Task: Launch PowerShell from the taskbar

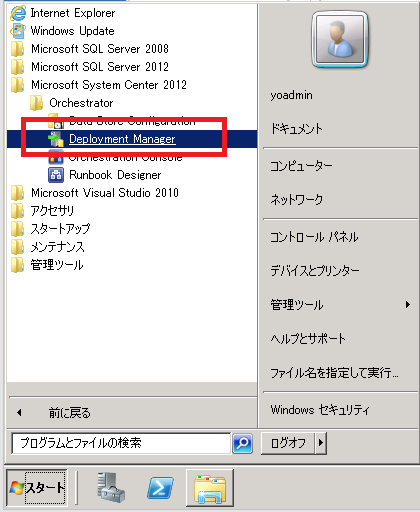Action: coord(160,487)
